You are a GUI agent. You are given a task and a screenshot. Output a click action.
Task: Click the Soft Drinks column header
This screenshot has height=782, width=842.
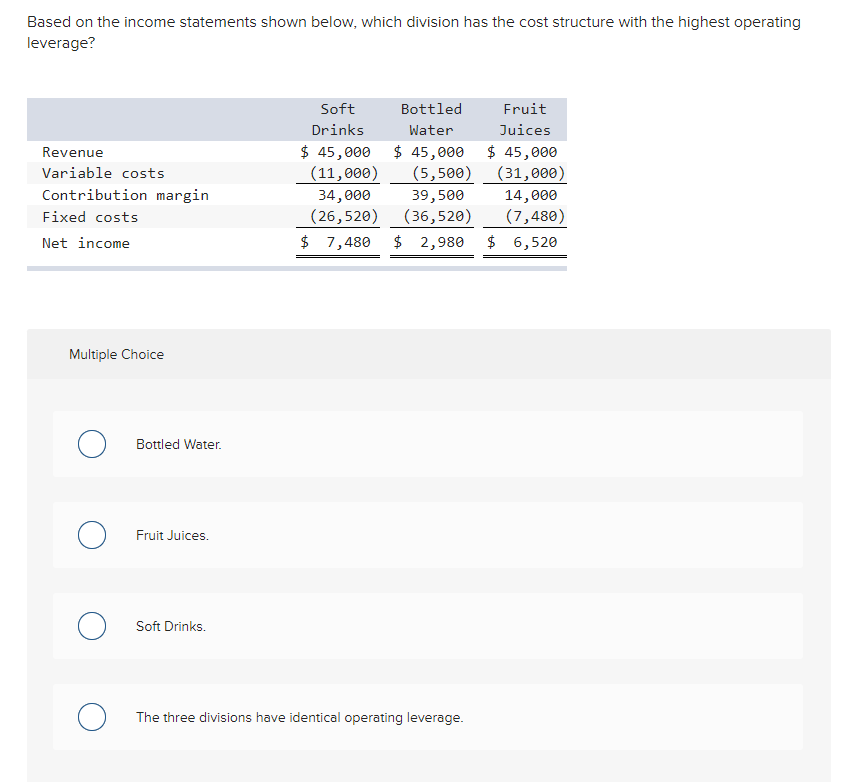coord(337,119)
